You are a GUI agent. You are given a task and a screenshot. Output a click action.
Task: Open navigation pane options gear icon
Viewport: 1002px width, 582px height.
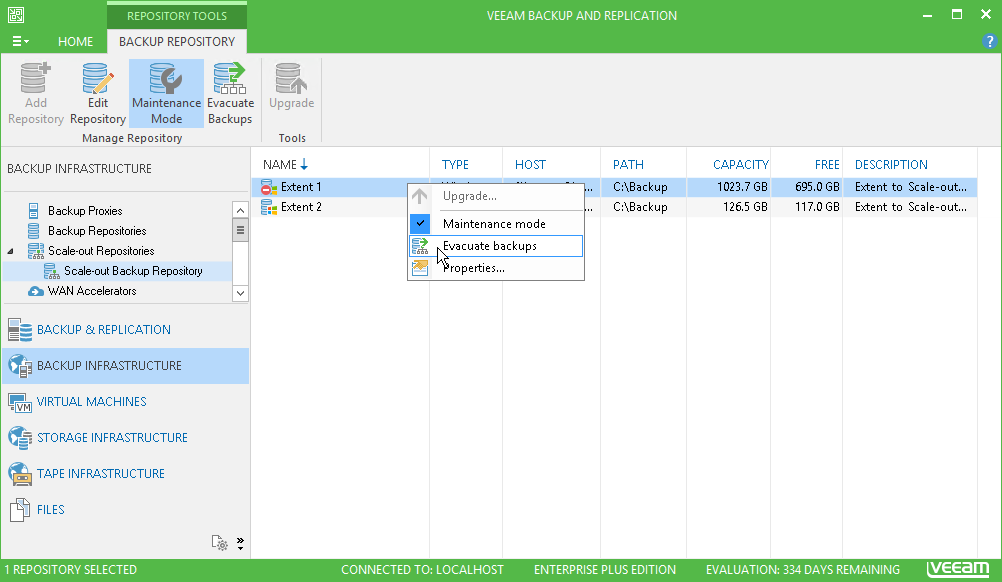pyautogui.click(x=219, y=543)
